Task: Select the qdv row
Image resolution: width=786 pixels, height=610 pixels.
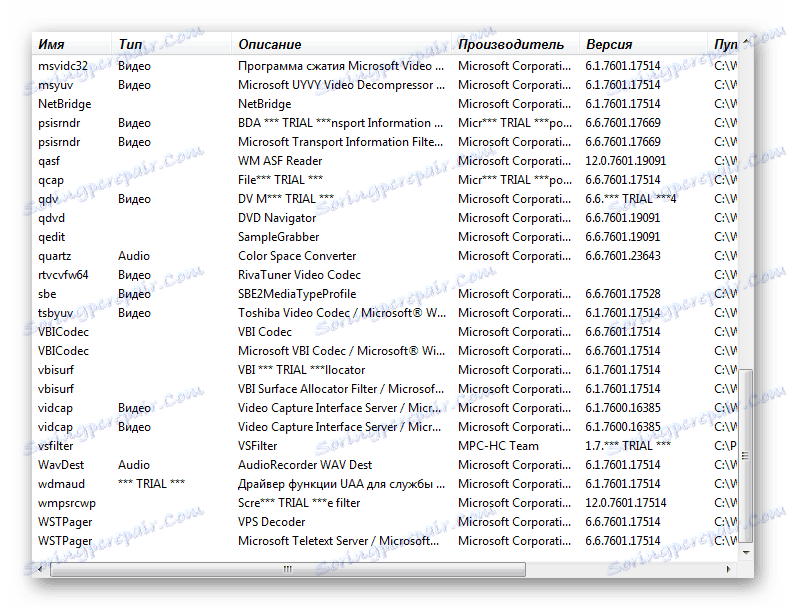Action: 385,199
